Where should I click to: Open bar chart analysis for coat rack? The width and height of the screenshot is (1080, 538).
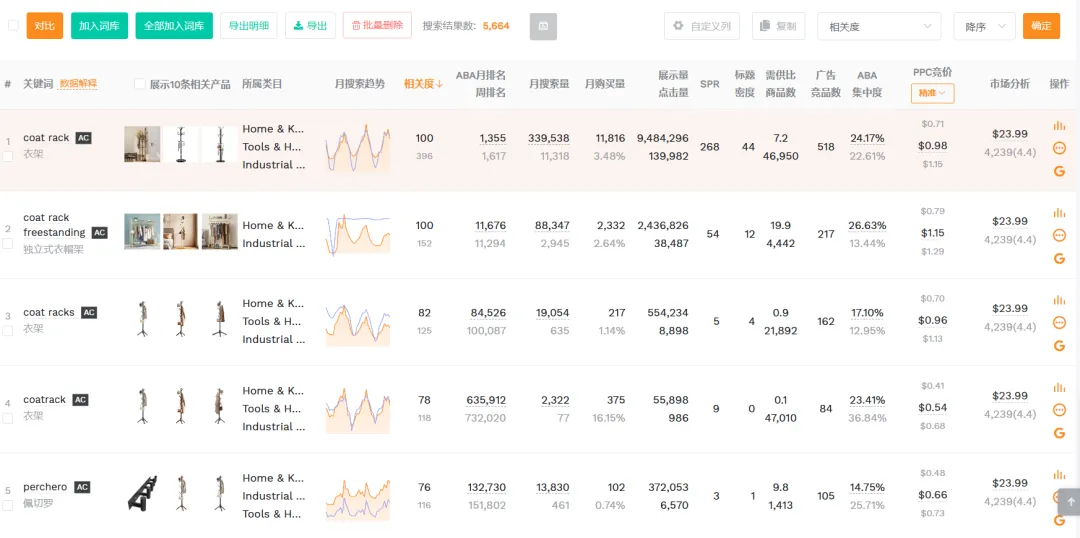pyautogui.click(x=1059, y=126)
